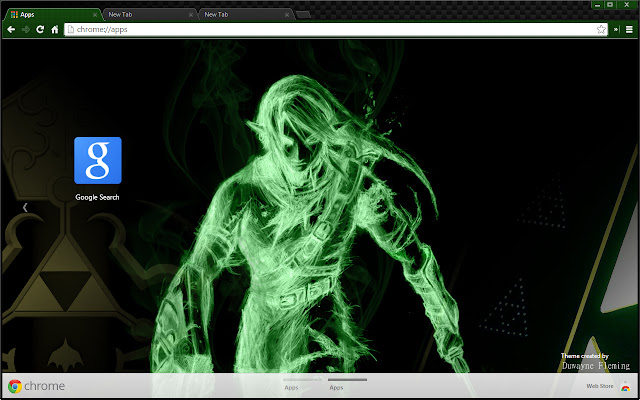The image size is (640, 400).
Task: Go back using the back arrow
Action: point(10,30)
